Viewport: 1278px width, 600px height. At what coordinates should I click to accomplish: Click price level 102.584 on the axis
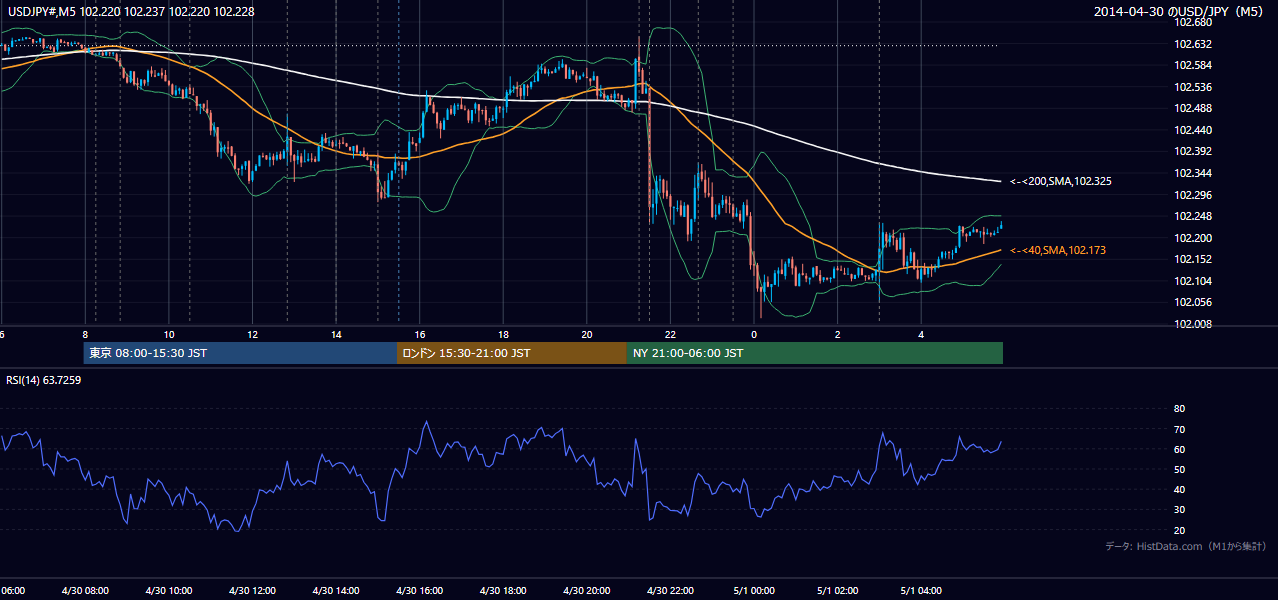[x=1192, y=65]
